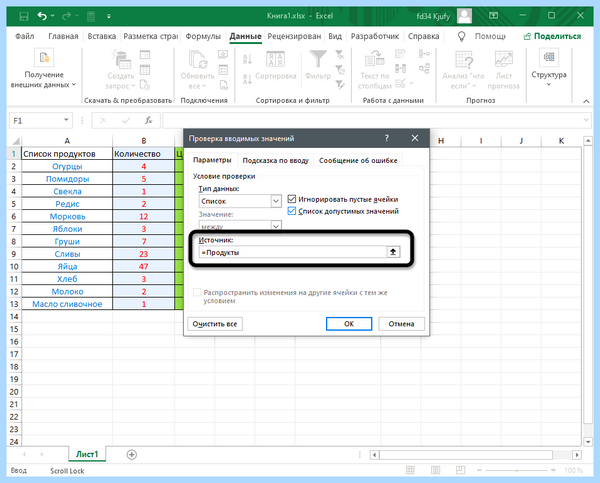600x483 pixels.
Task: Click the Redo arrow icon
Action: 66,16
